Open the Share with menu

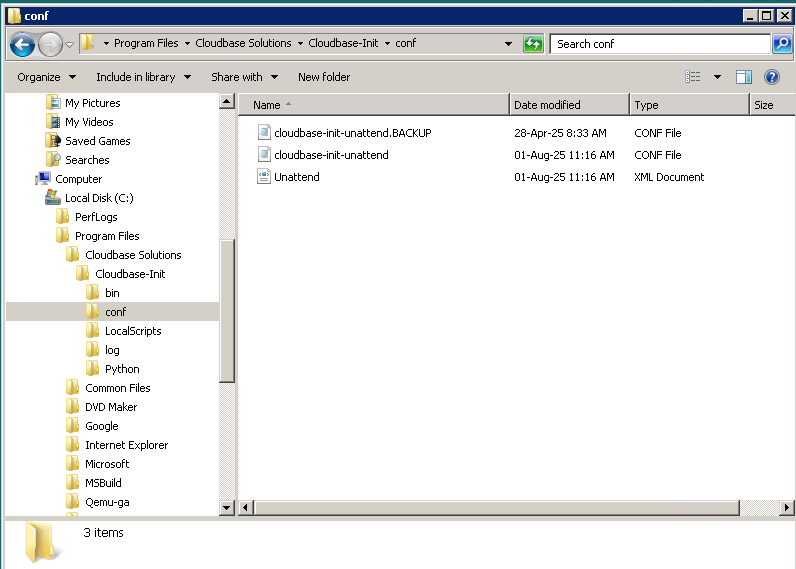tap(243, 77)
